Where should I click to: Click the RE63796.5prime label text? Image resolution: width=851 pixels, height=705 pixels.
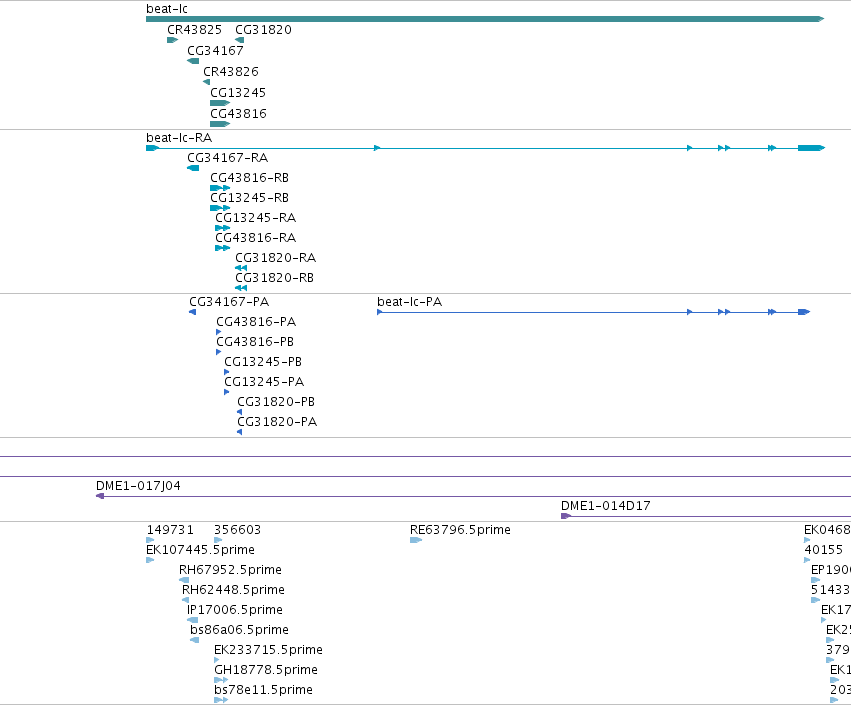click(x=460, y=530)
